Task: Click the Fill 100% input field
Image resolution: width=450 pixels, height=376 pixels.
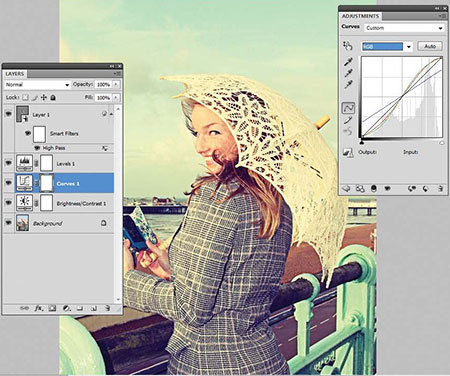Action: 103,97
